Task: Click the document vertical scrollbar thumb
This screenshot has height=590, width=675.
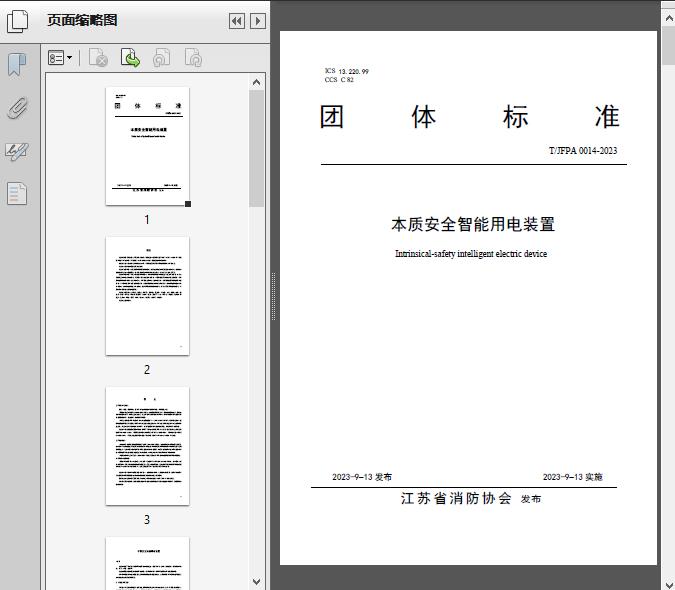Action: [x=669, y=46]
